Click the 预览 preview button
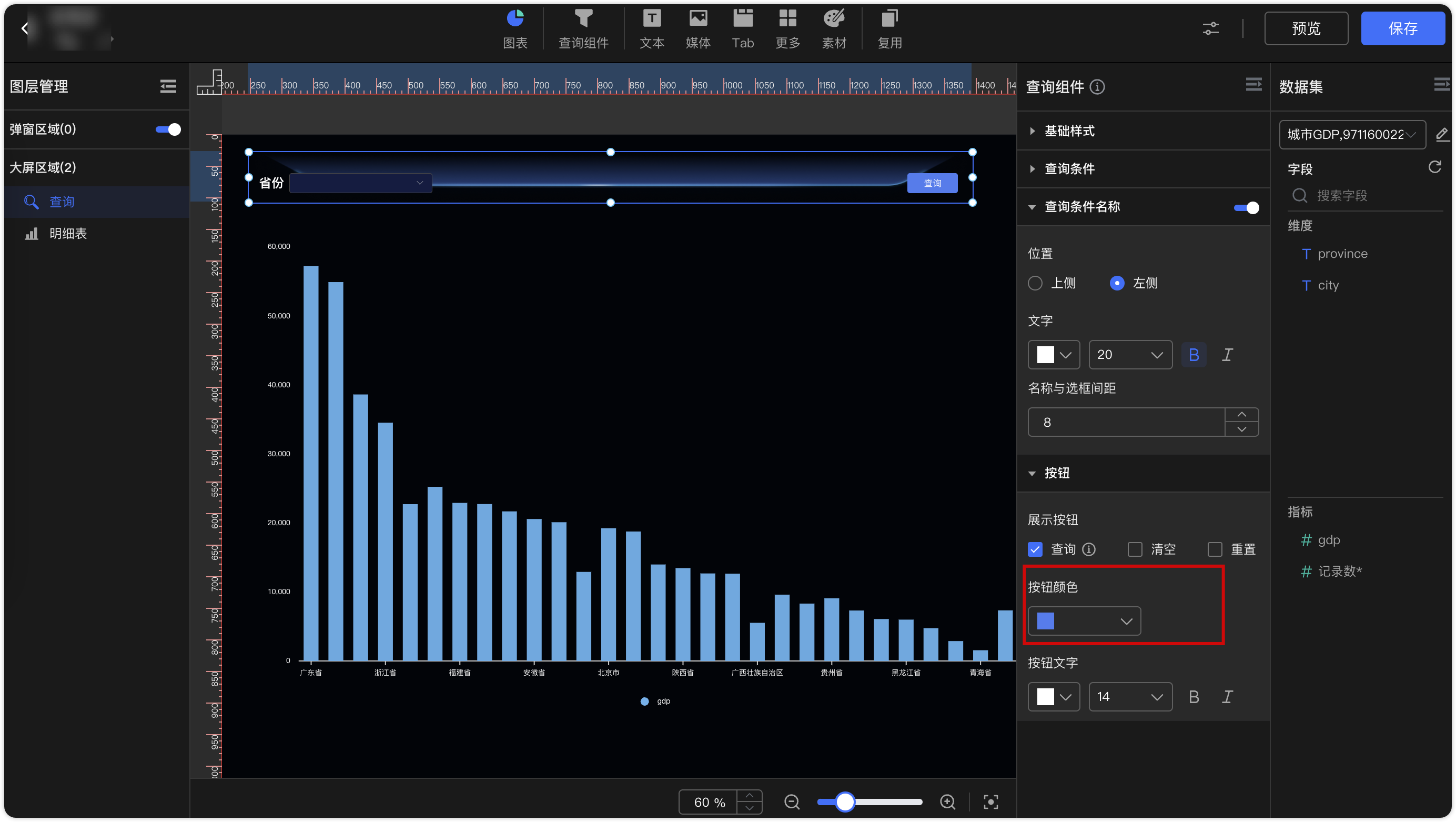Viewport: 1456px width, 822px height. 1306,28
